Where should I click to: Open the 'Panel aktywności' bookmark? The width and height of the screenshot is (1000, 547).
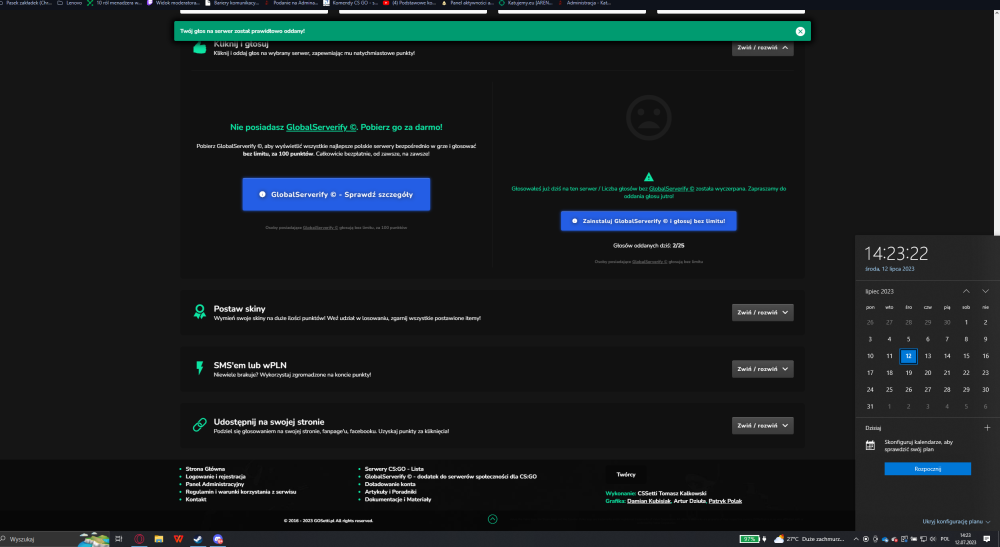tap(467, 3)
